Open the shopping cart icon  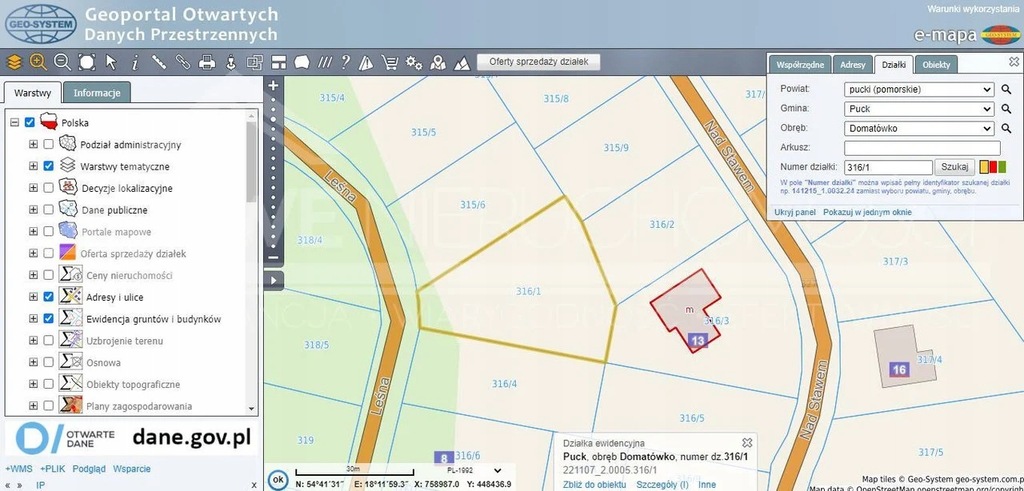coord(390,63)
